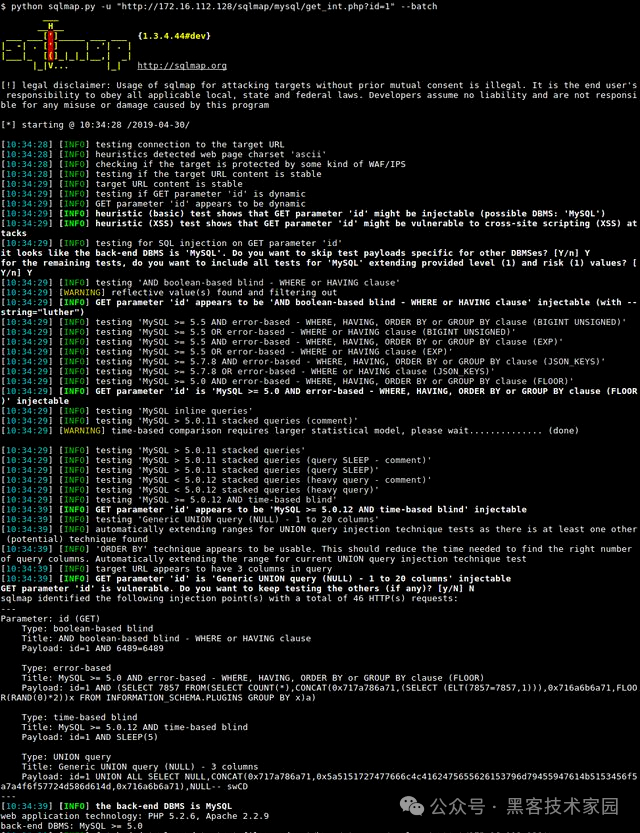Click the WARNING reflective value(s) found line
Viewport: 640px width, 833px height.
point(169,293)
